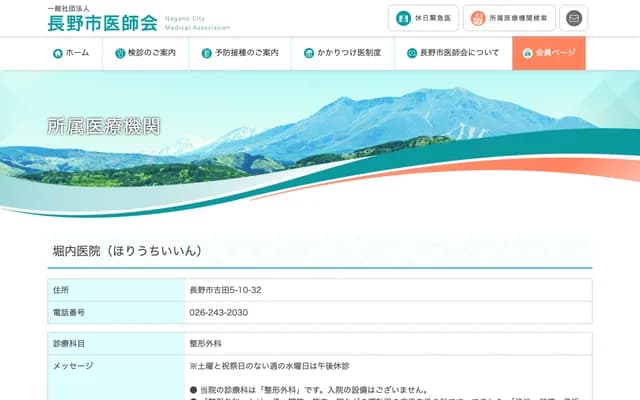Click the 検診のご案内 stethoscope icon
Viewport: 640px width, 400px height.
(120, 53)
